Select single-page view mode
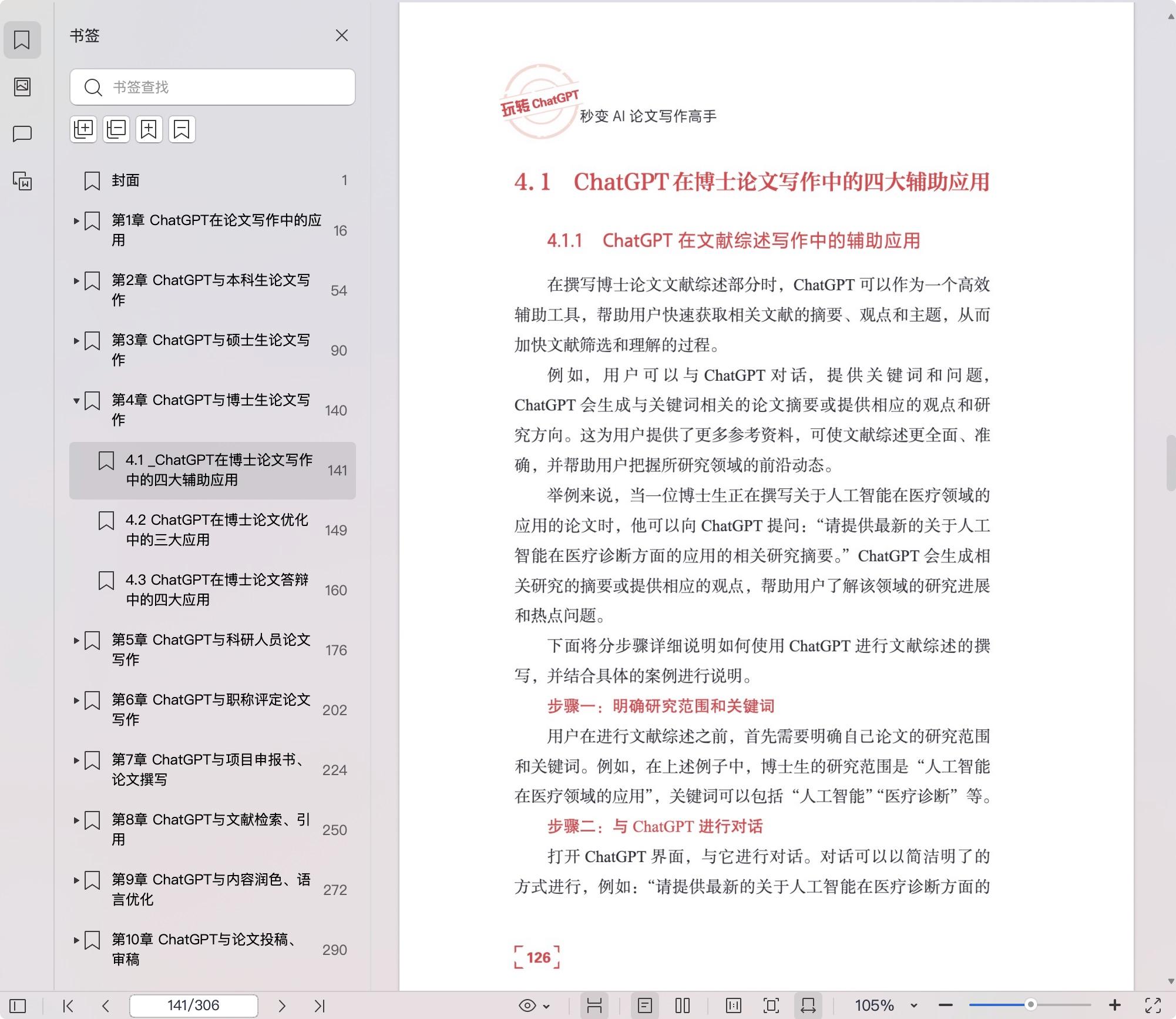The width and height of the screenshot is (1176, 1019). (x=645, y=1005)
